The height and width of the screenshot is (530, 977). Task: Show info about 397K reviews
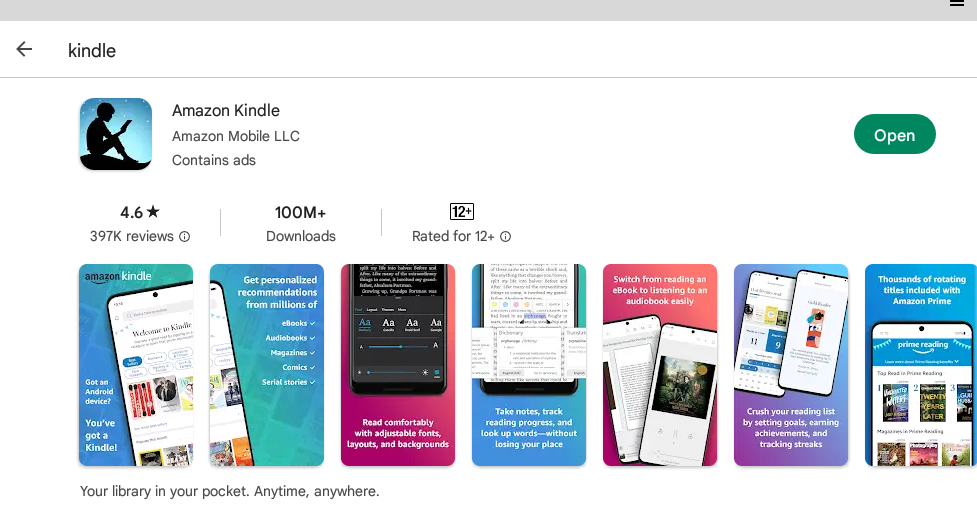point(184,237)
